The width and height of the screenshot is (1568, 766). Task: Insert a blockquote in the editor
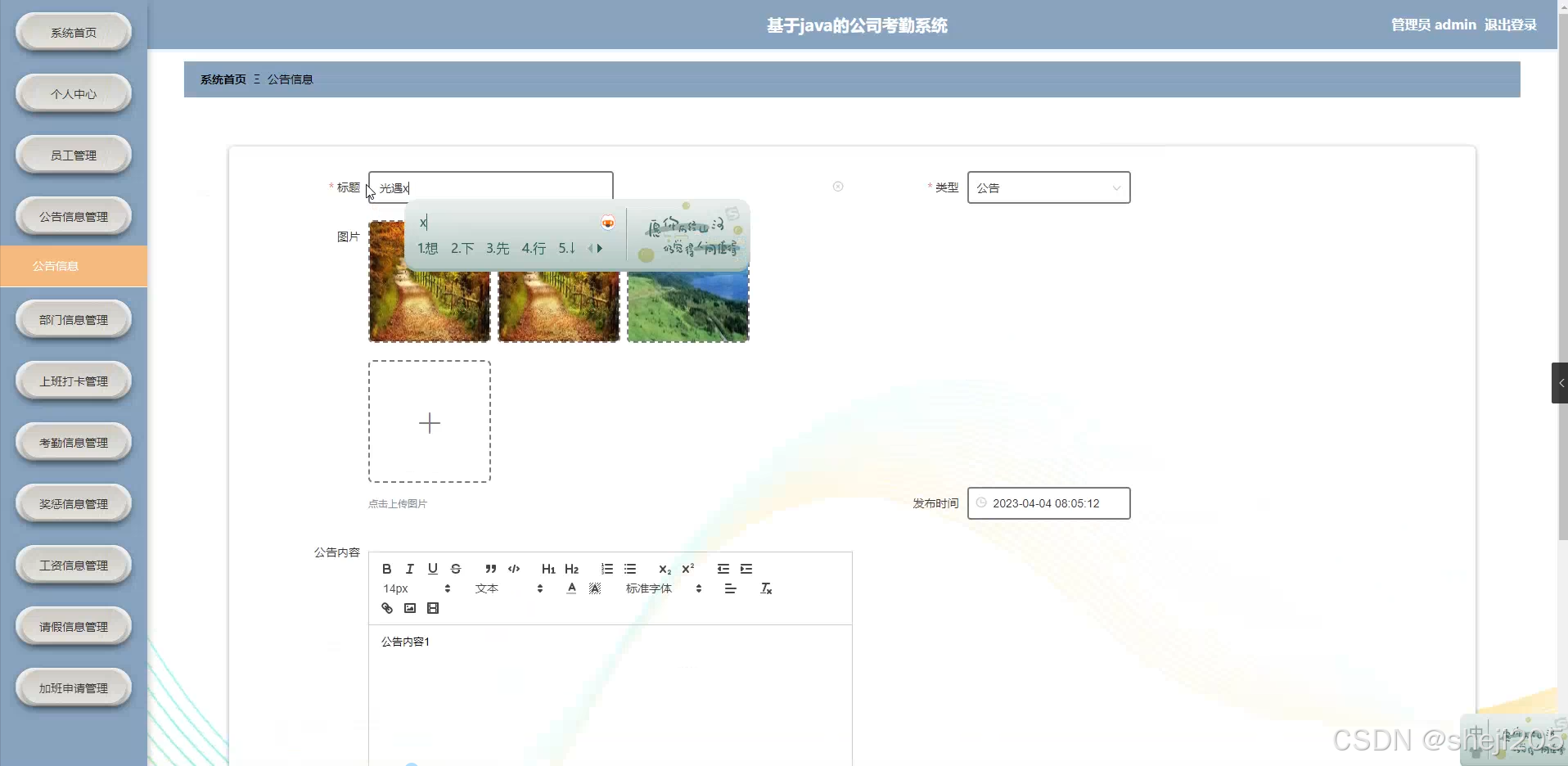pos(490,569)
